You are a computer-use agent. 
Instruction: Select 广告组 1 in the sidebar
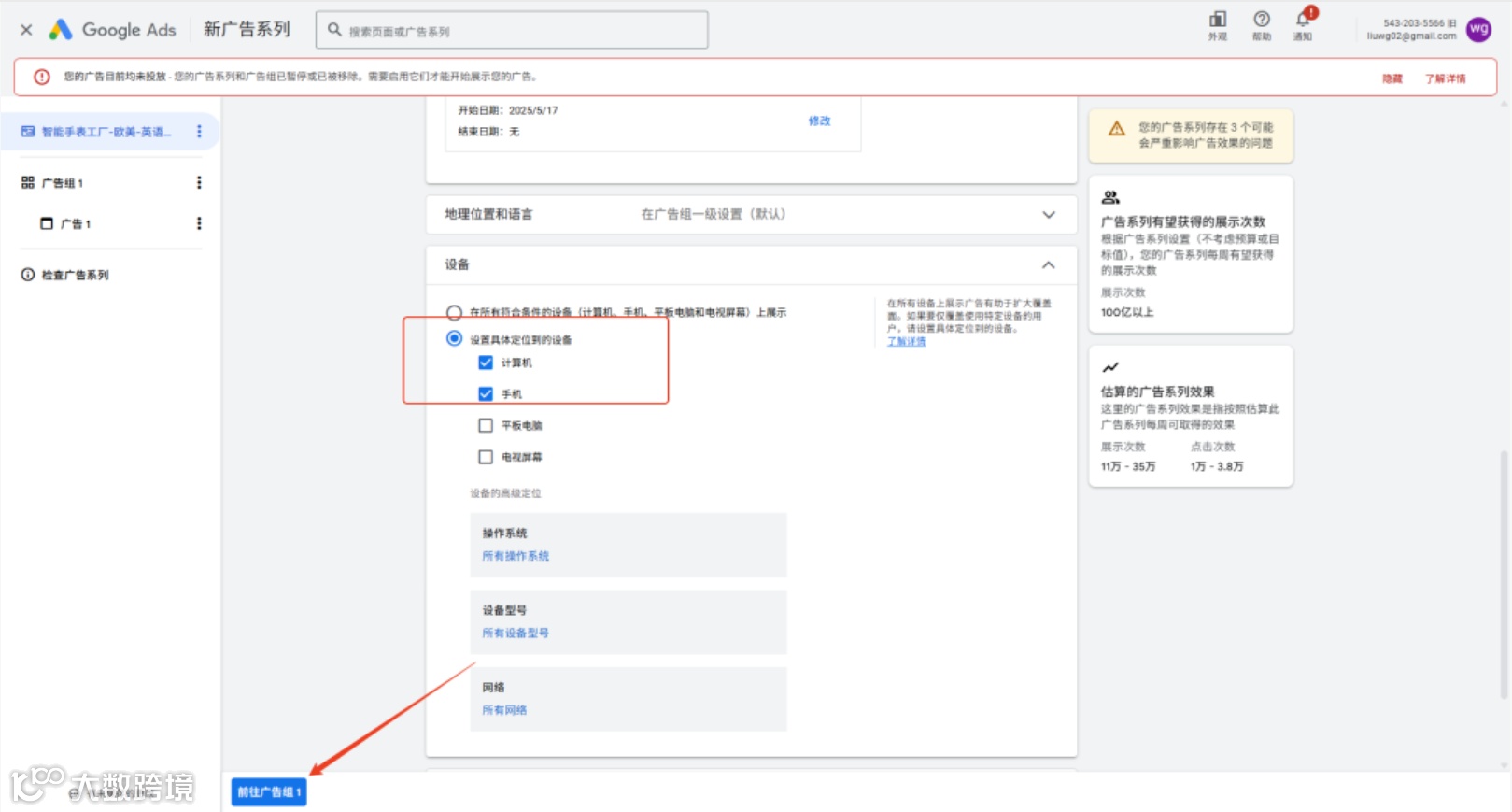63,183
